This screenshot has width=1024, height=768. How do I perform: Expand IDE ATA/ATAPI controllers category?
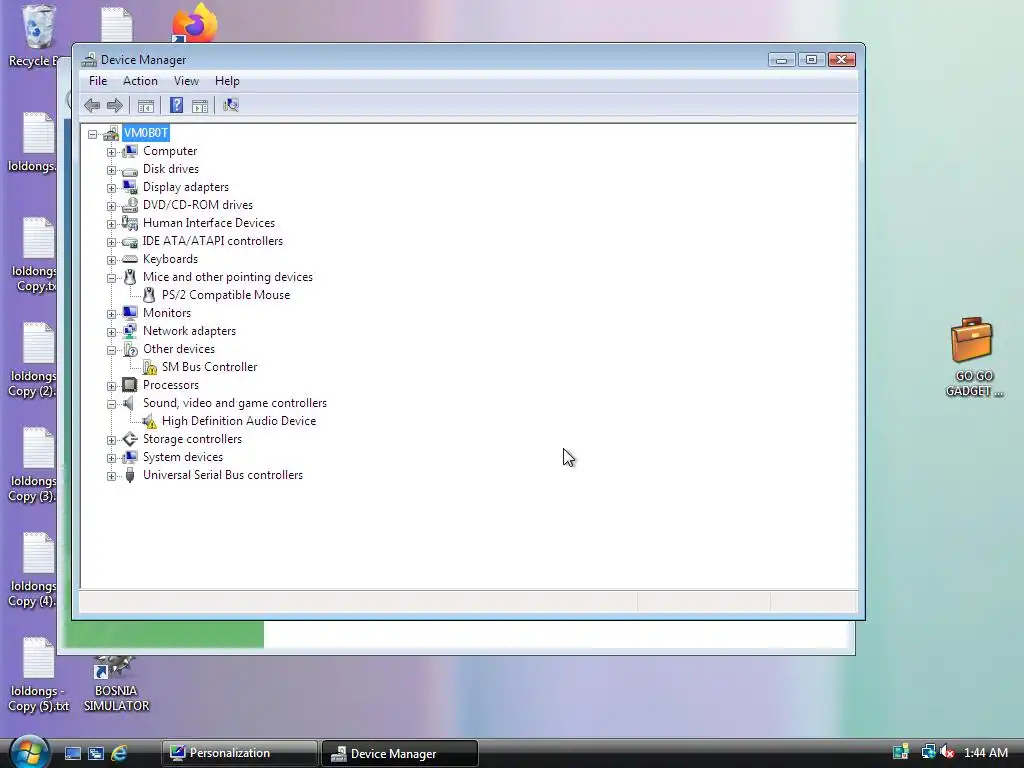pos(111,242)
